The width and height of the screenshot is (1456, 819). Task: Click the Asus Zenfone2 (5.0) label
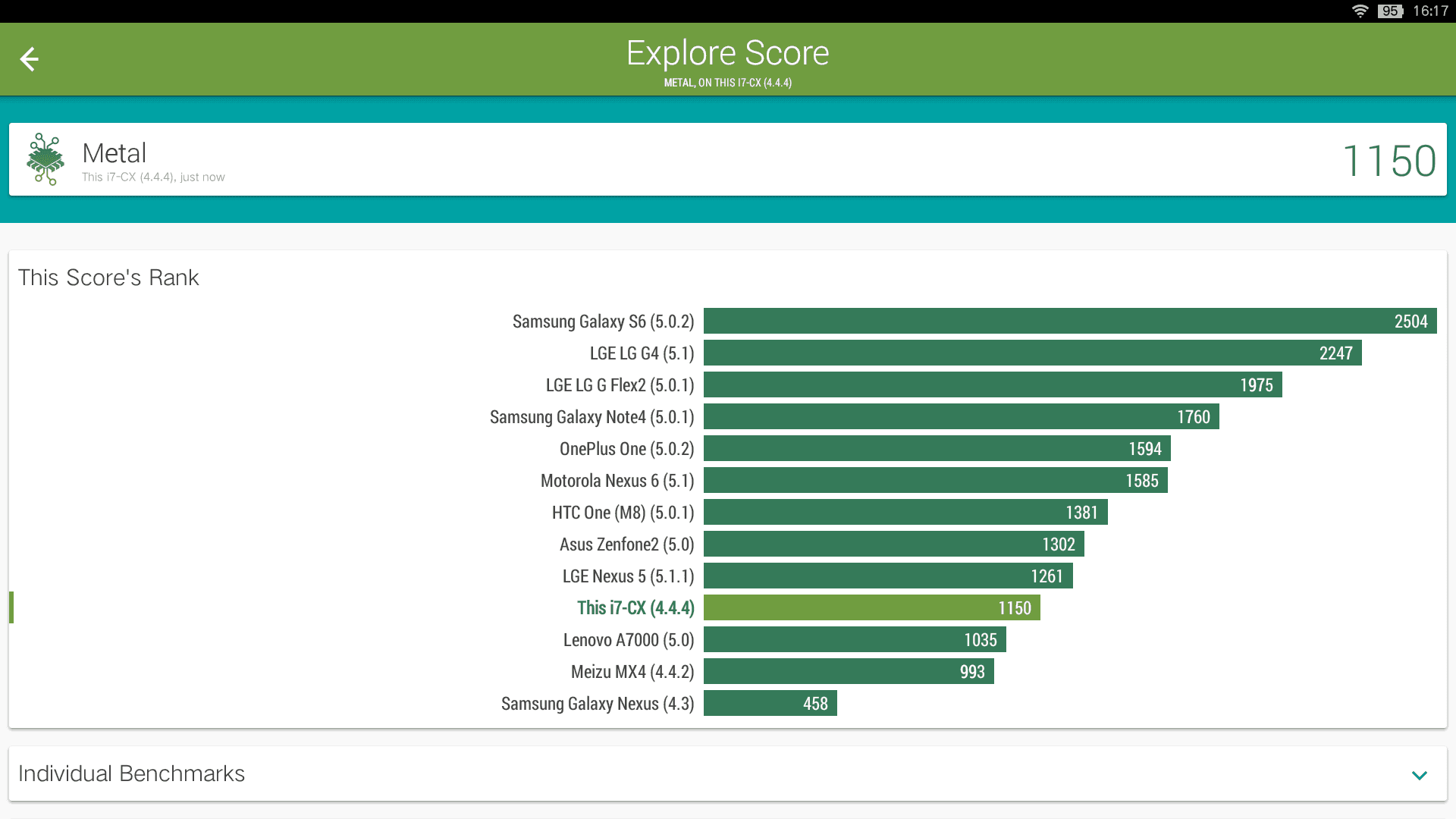tap(626, 544)
